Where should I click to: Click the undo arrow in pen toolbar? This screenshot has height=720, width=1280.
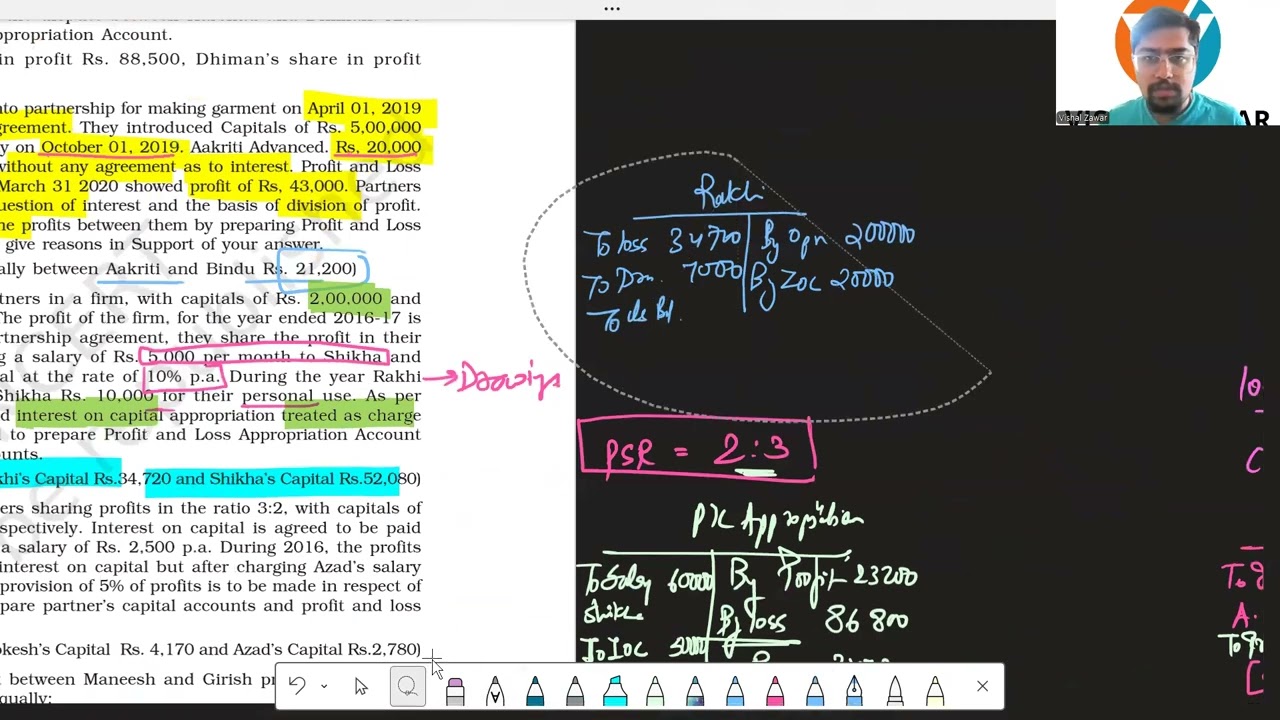click(297, 686)
